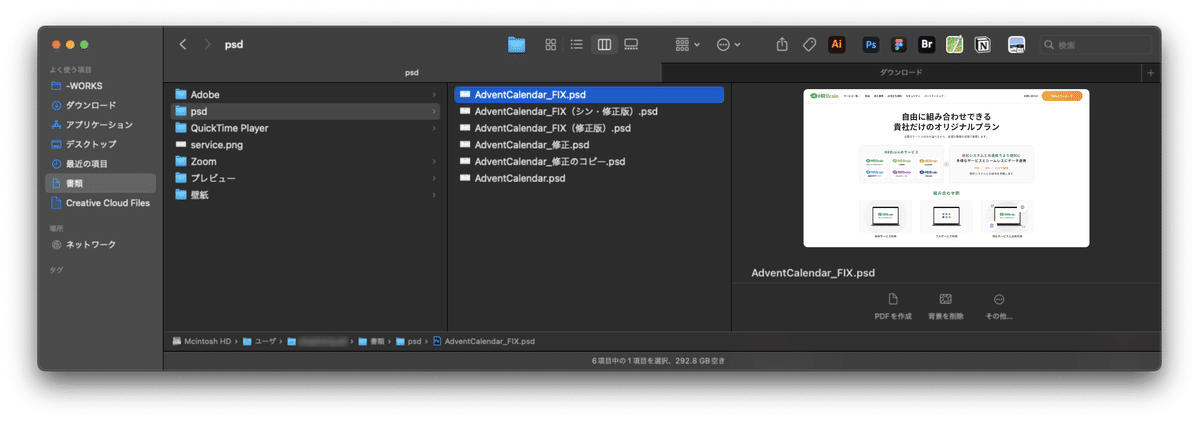The width and height of the screenshot is (1200, 422).
Task: Expand the プレビュー folder chevron
Action: (434, 178)
